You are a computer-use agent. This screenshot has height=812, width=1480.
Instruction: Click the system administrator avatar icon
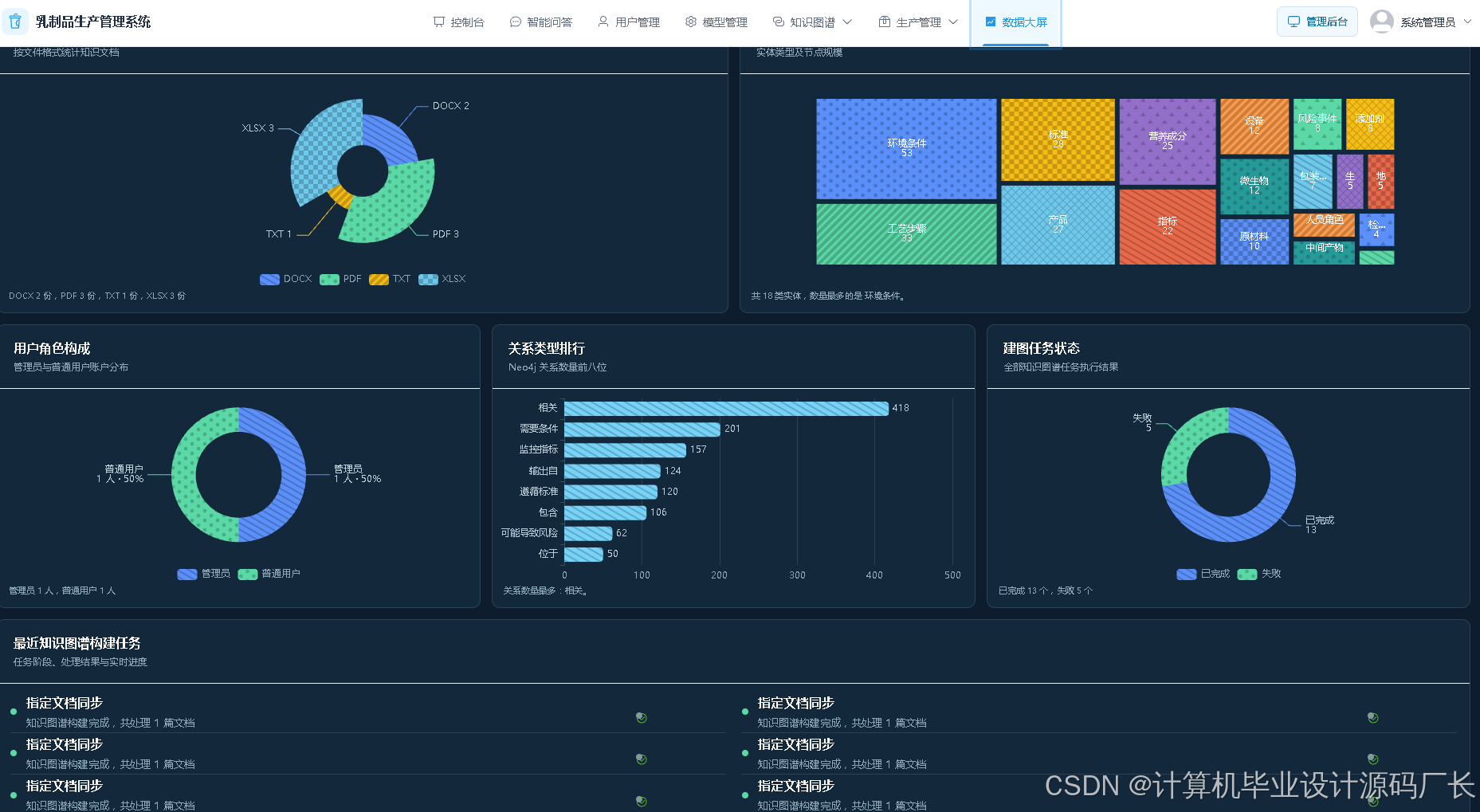[1382, 22]
